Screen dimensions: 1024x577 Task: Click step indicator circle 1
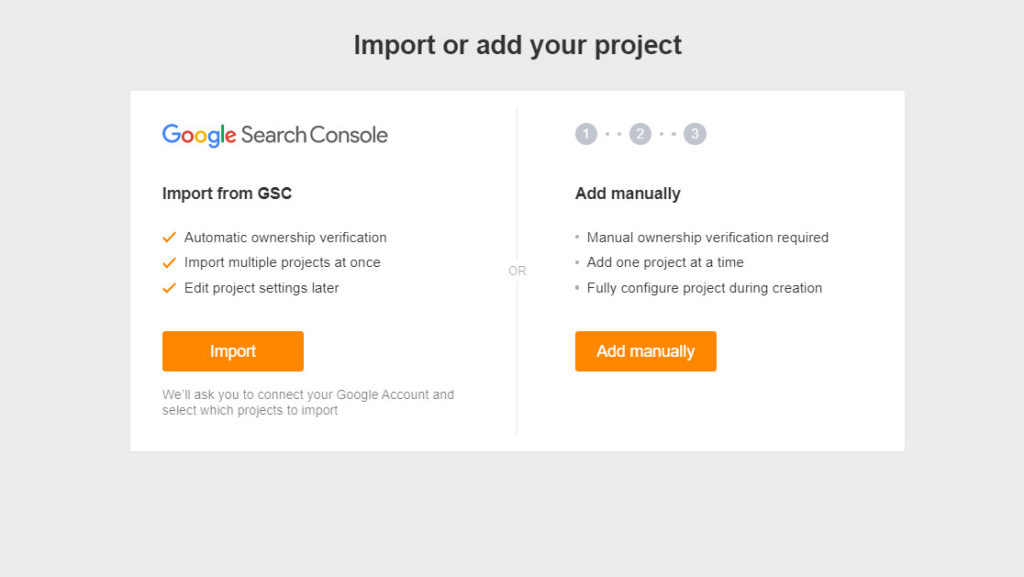click(585, 133)
